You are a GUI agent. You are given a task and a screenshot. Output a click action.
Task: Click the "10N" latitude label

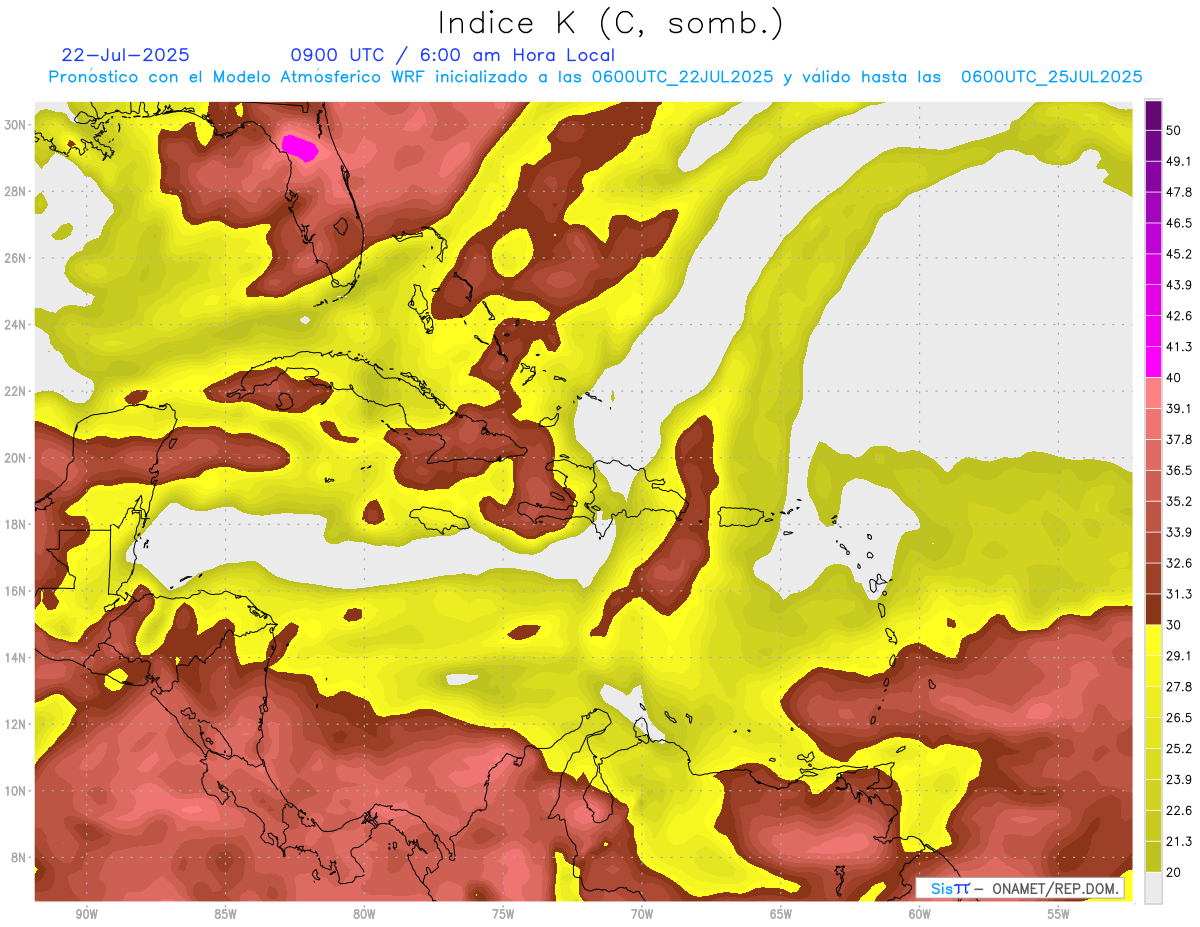(x=16, y=791)
